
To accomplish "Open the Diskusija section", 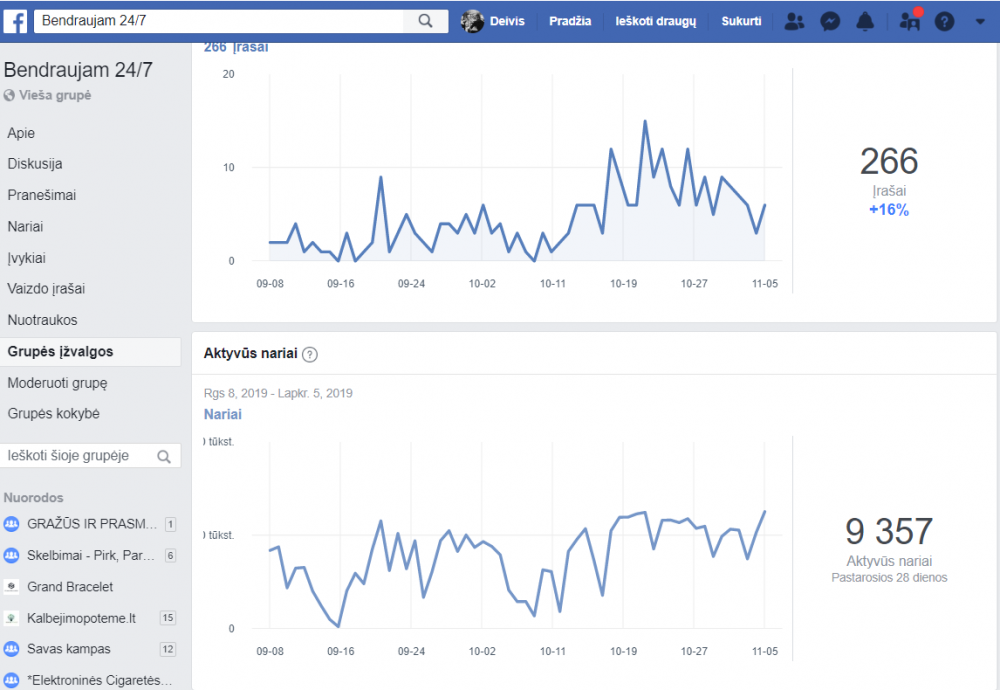I will tap(35, 164).
